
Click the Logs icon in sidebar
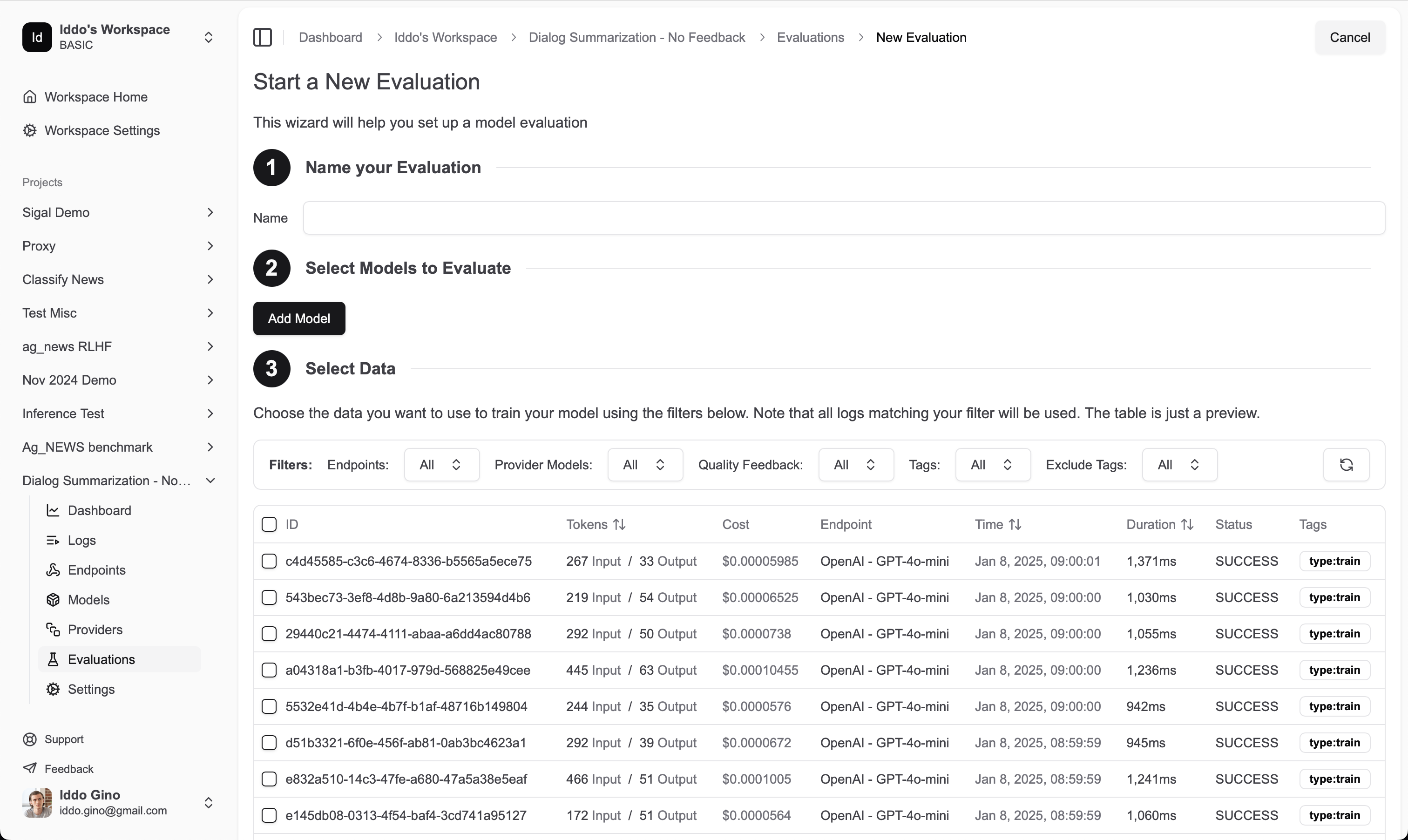[x=53, y=540]
